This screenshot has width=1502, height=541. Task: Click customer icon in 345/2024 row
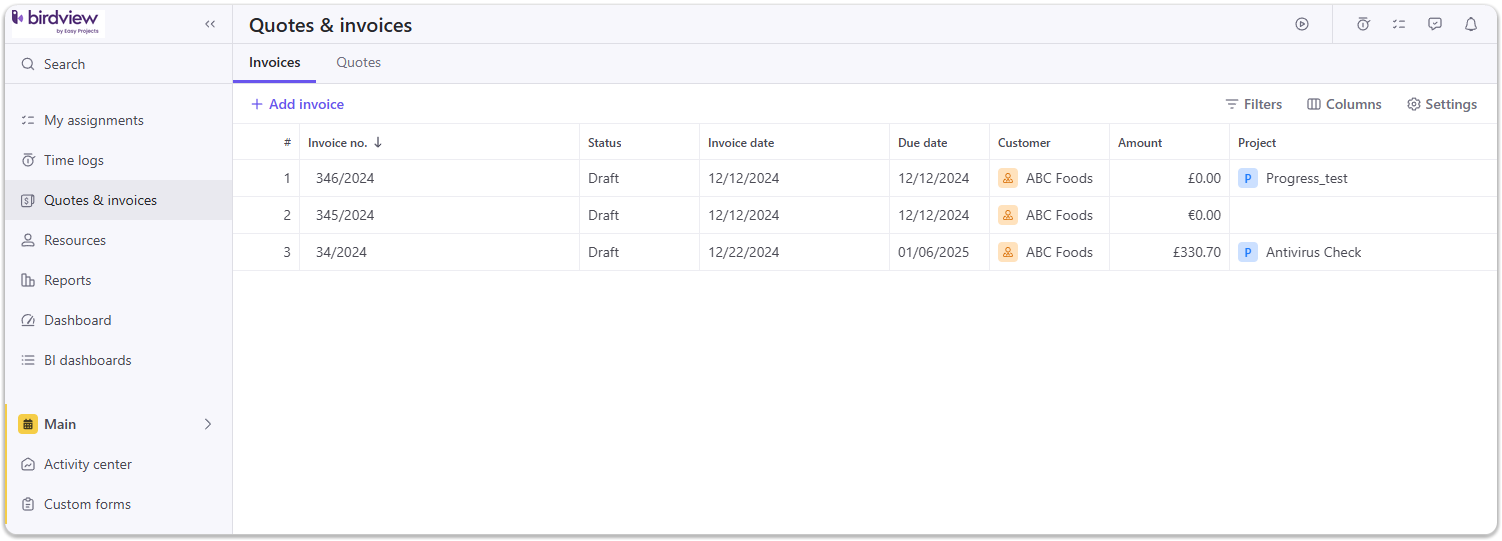coord(1008,215)
